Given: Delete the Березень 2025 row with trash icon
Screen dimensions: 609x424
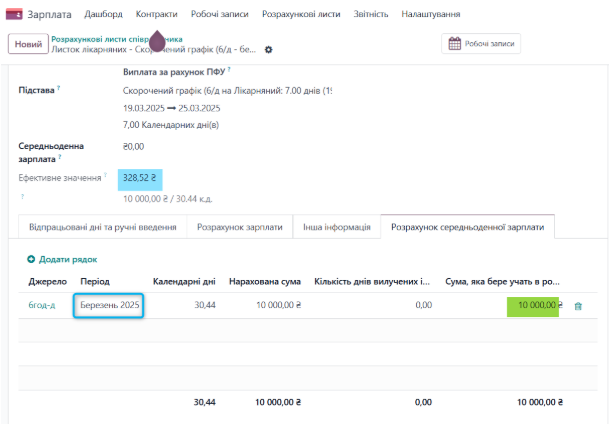Looking at the screenshot, I should (x=578, y=306).
